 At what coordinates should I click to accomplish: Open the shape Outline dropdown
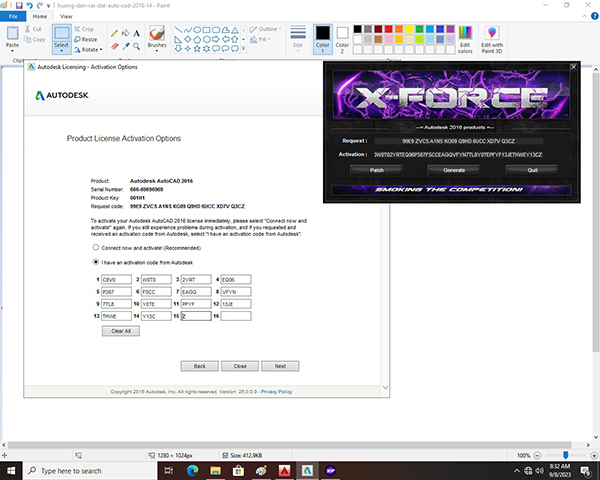(x=266, y=29)
